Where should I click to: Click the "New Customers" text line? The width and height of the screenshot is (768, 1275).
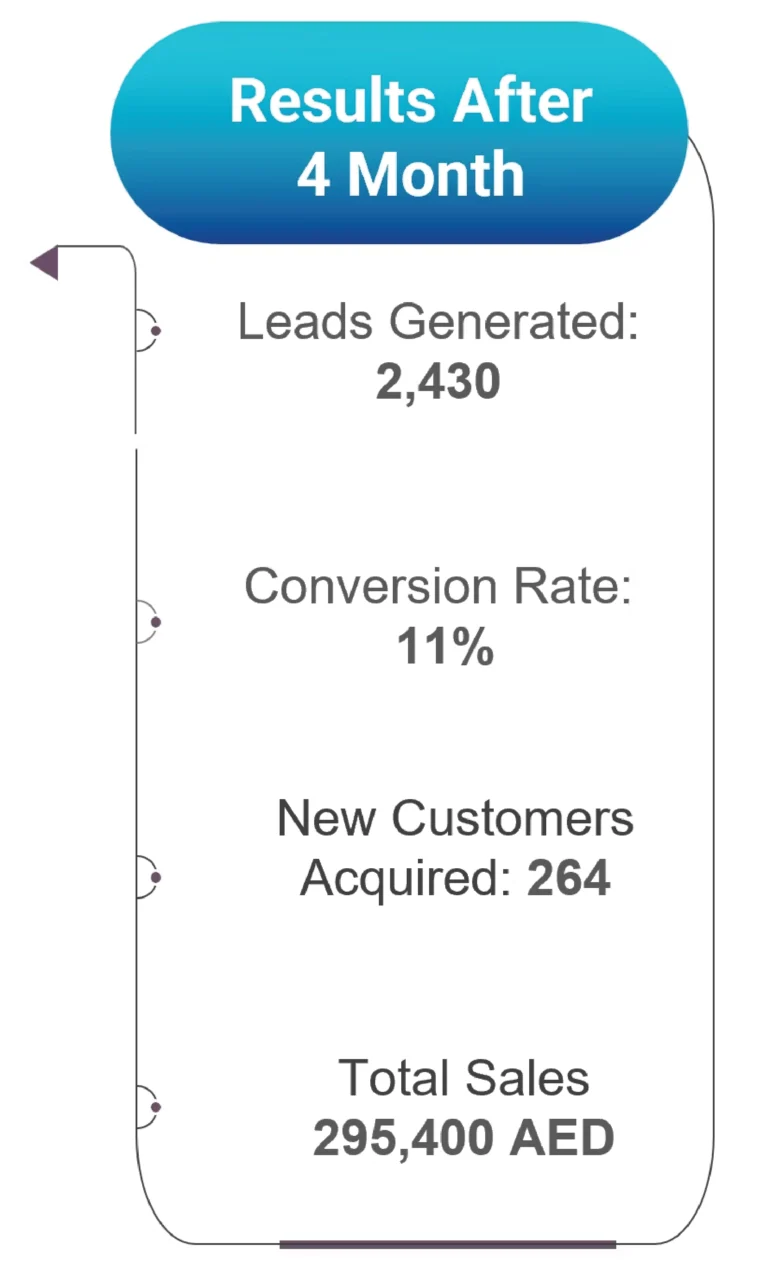455,818
